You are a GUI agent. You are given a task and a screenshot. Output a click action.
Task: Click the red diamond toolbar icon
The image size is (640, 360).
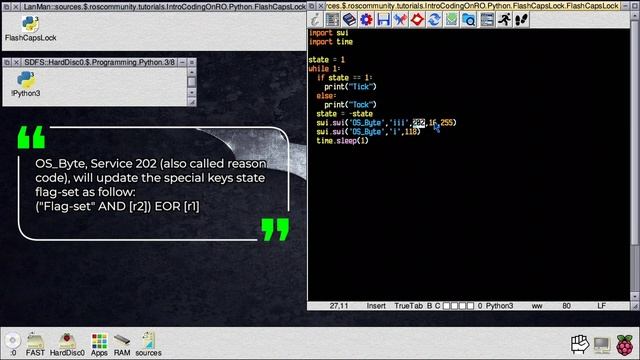[x=417, y=19]
